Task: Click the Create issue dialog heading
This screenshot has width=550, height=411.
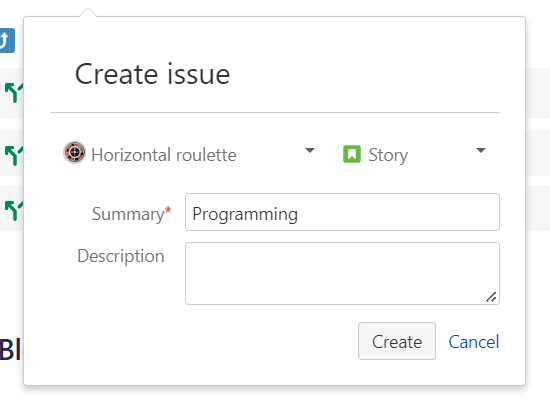Action: coord(153,74)
